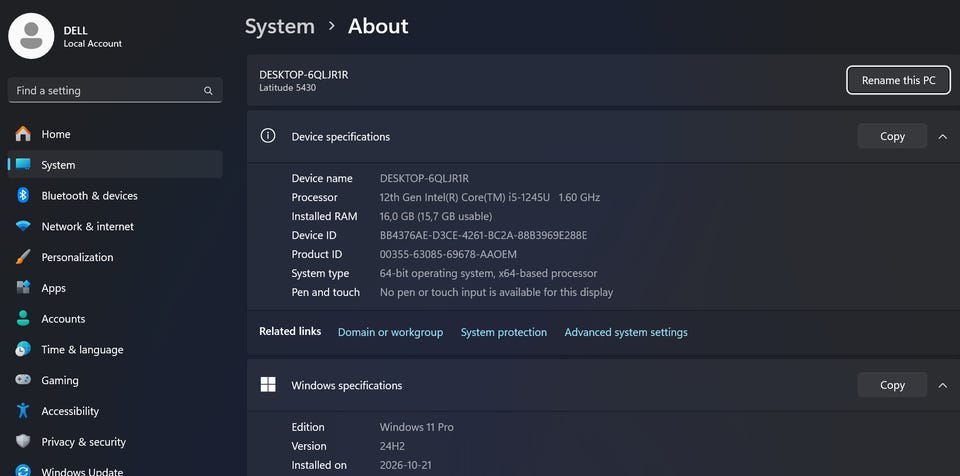The image size is (960, 476).
Task: Copy the Device specifications
Action: pyautogui.click(x=892, y=137)
